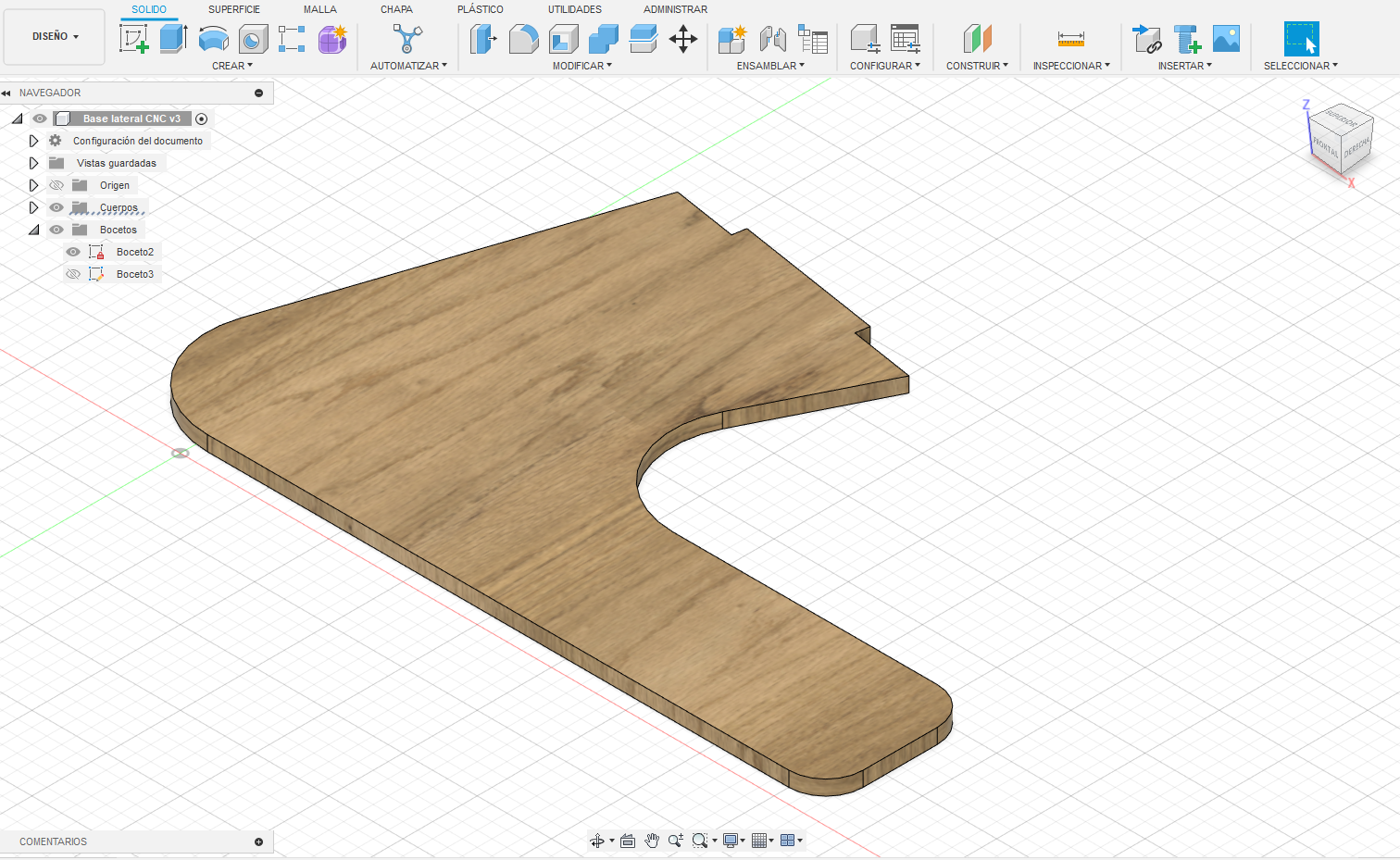Open the CONSTRUIR dropdown menu
This screenshot has height=860, width=1400.
(977, 66)
